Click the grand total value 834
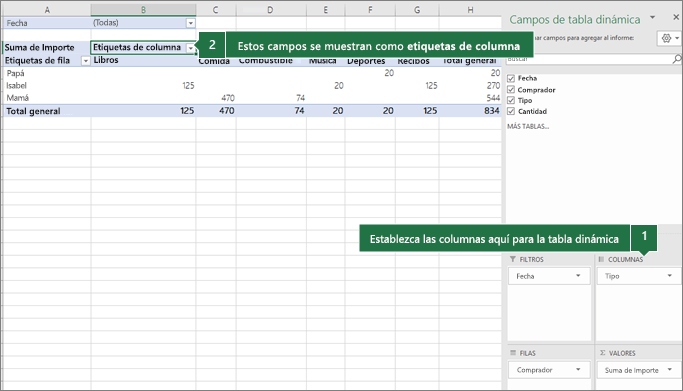The height and width of the screenshot is (391, 683). point(492,111)
